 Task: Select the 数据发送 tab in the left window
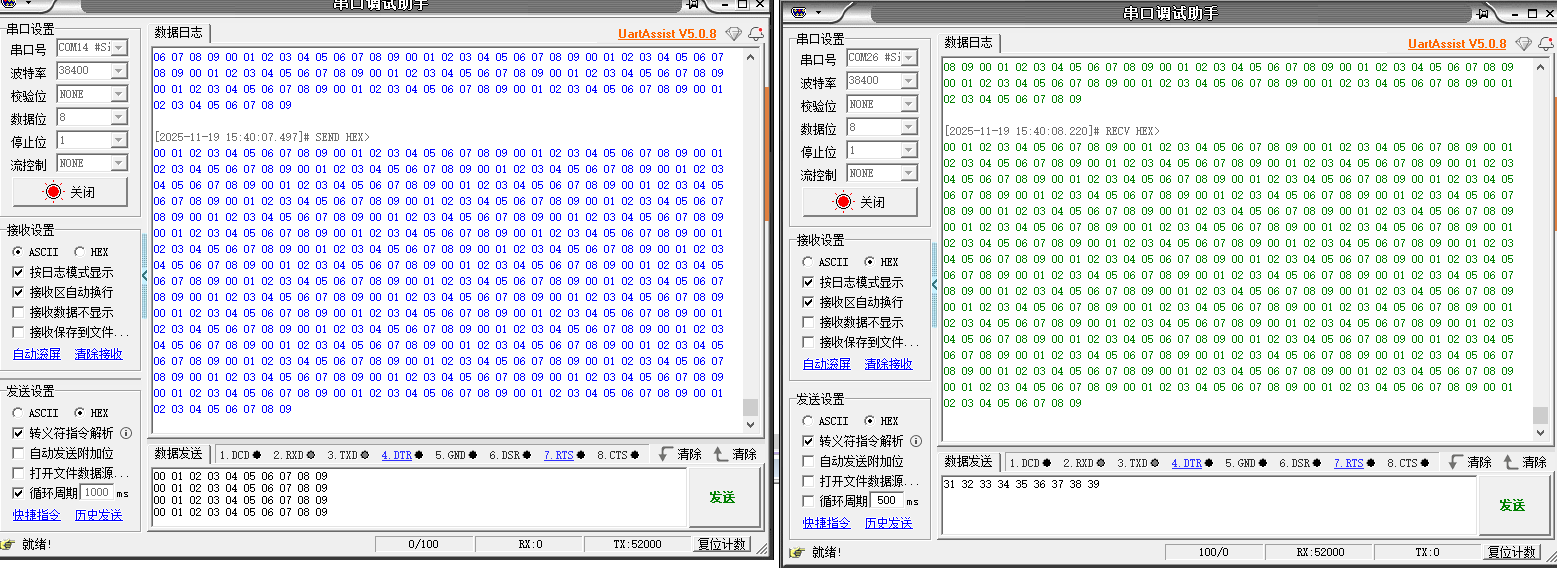(x=178, y=454)
